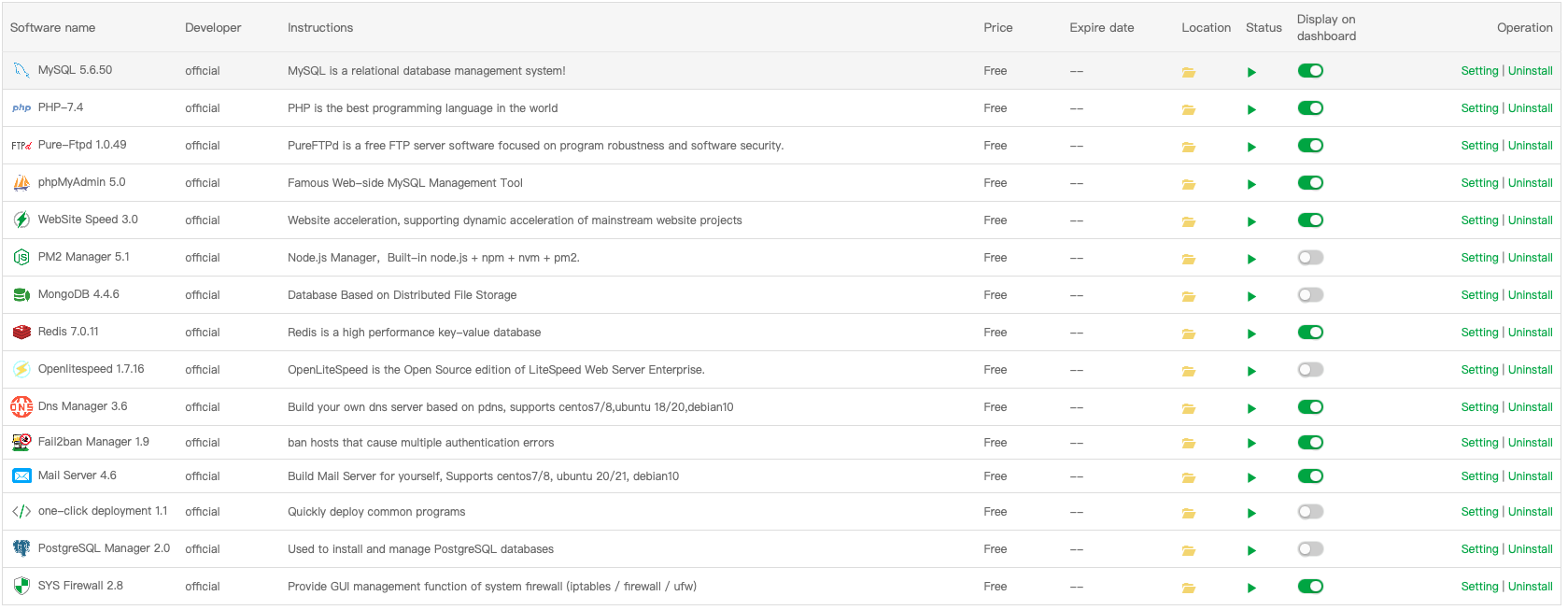Click the Redis 7.0.11 red stack icon
This screenshot has height=610, width=1568.
click(21, 332)
